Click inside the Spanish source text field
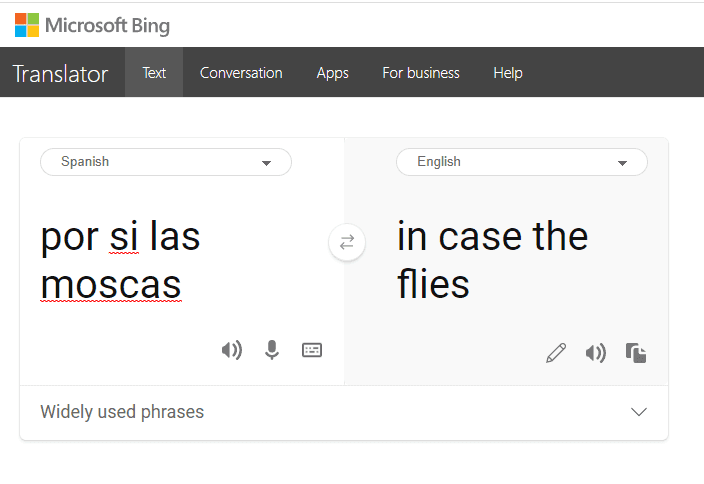 (182, 260)
